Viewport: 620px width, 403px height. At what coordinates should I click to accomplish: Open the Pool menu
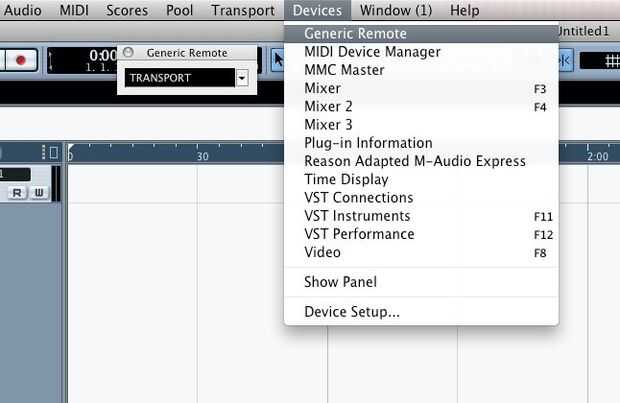click(x=179, y=11)
